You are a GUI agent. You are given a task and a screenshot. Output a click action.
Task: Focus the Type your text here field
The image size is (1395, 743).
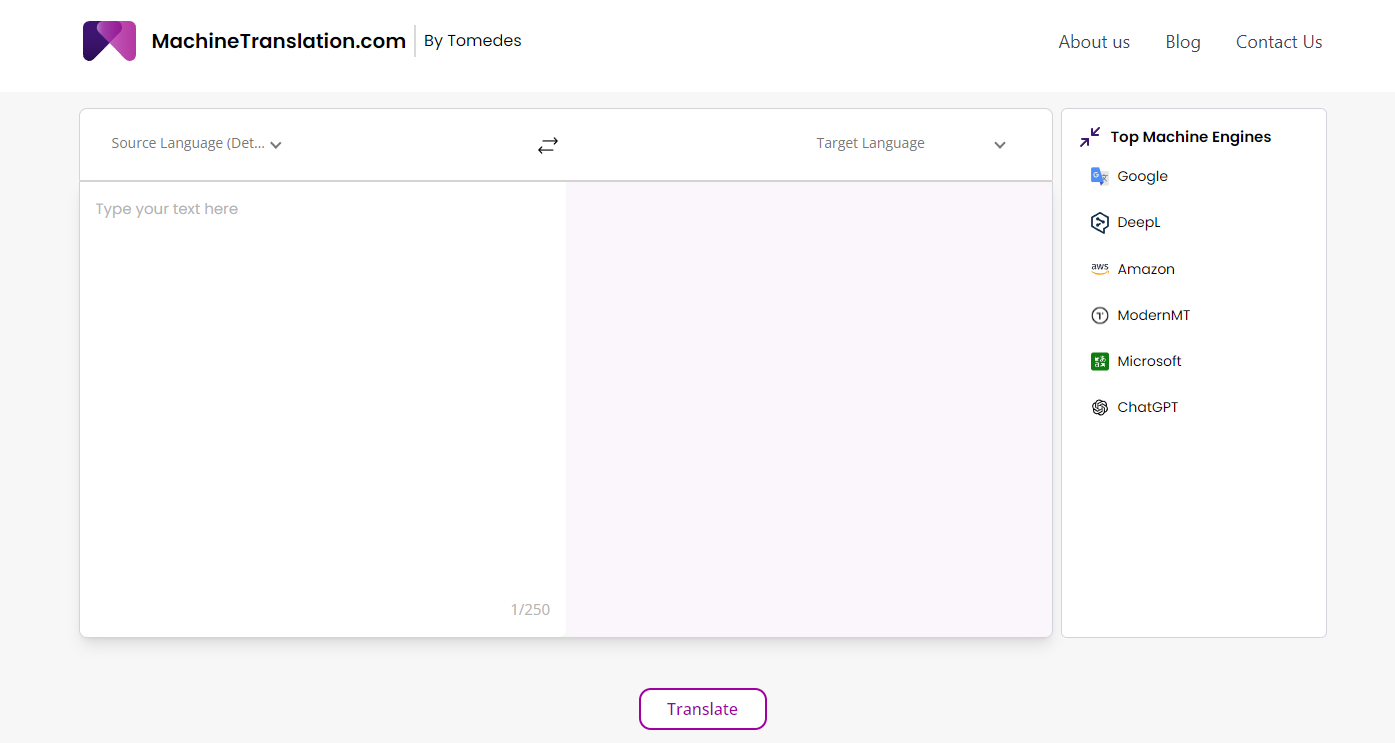(x=323, y=408)
